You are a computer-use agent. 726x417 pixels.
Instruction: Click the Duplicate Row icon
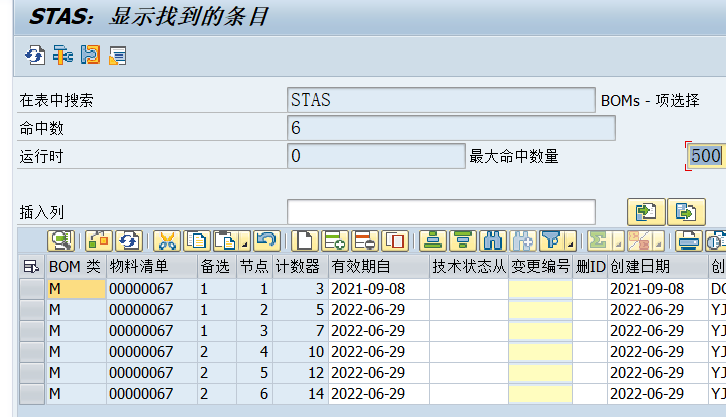395,241
